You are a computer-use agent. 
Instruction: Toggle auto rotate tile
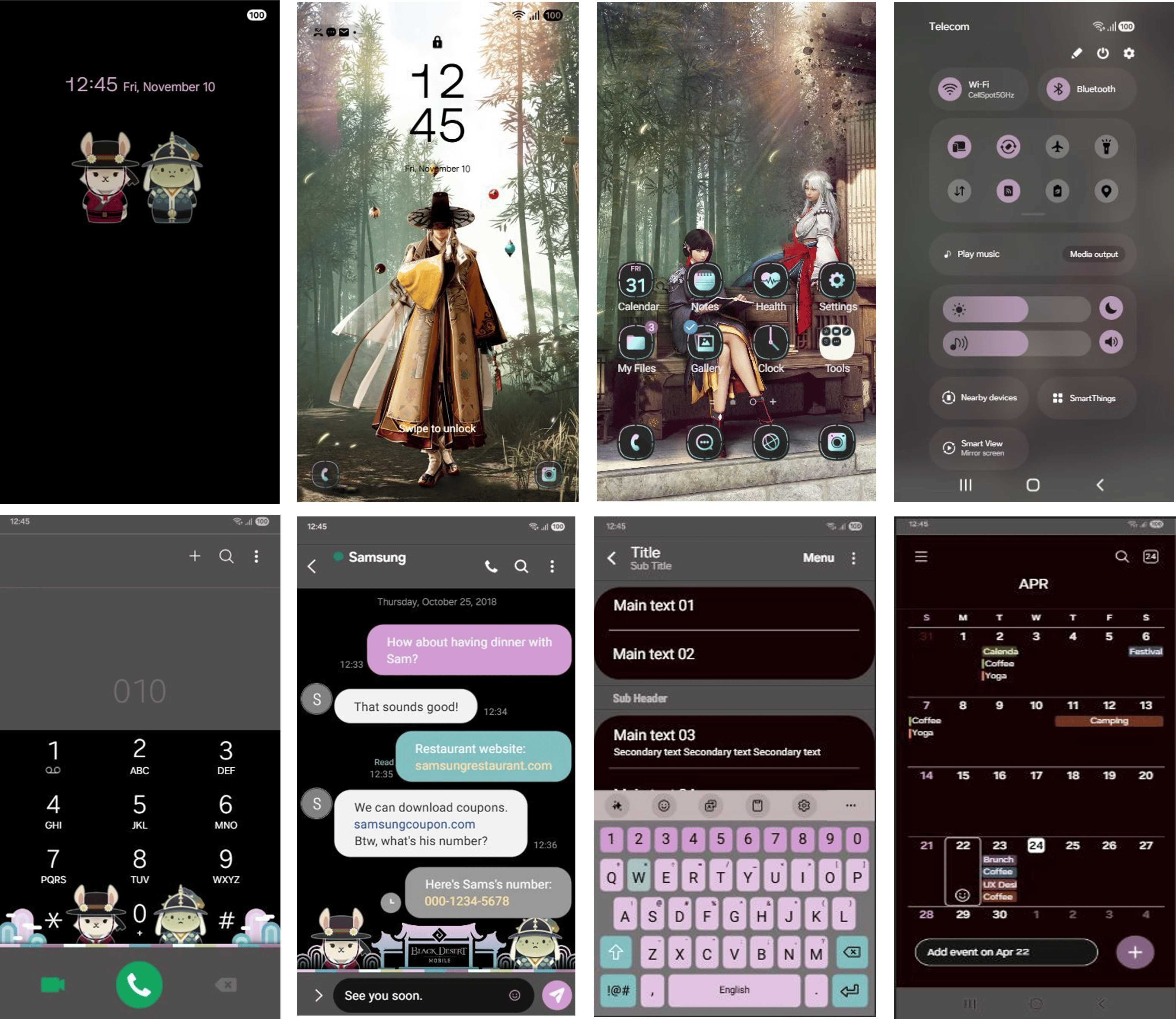[x=1008, y=147]
